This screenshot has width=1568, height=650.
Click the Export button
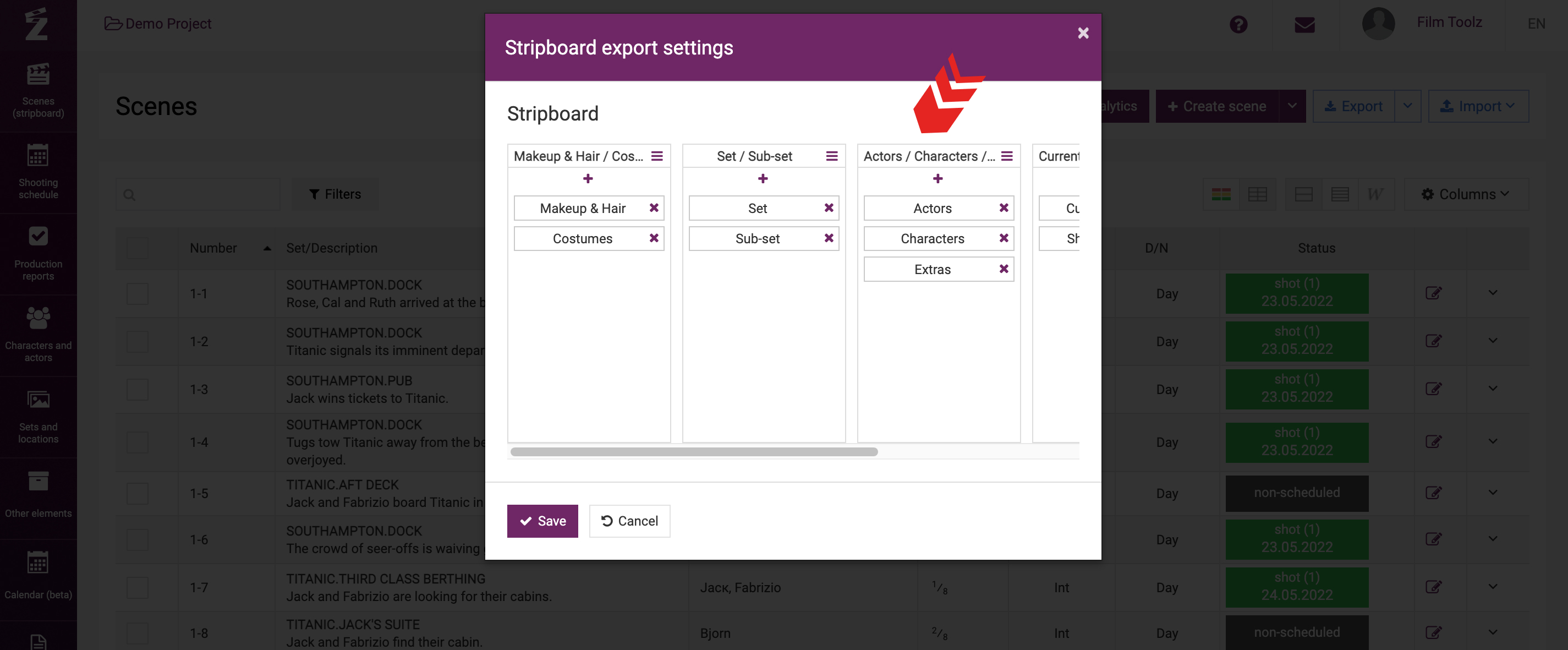click(x=1354, y=106)
